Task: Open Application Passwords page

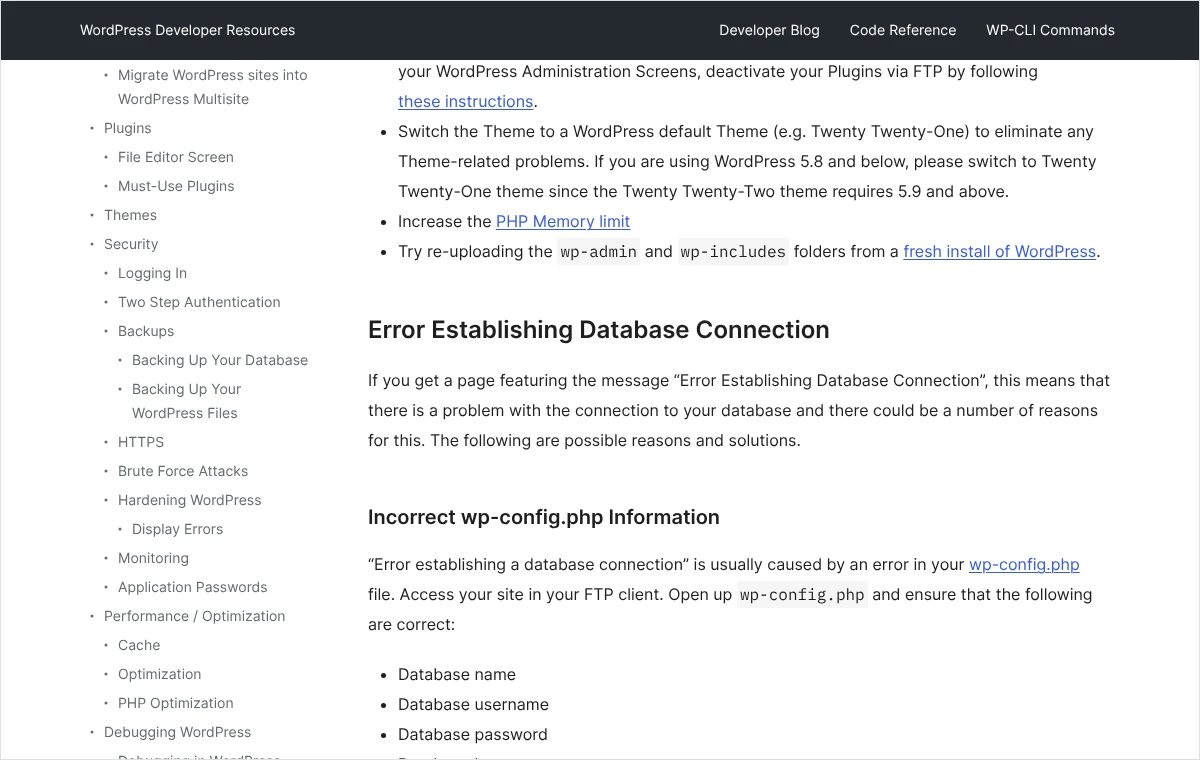Action: click(193, 587)
